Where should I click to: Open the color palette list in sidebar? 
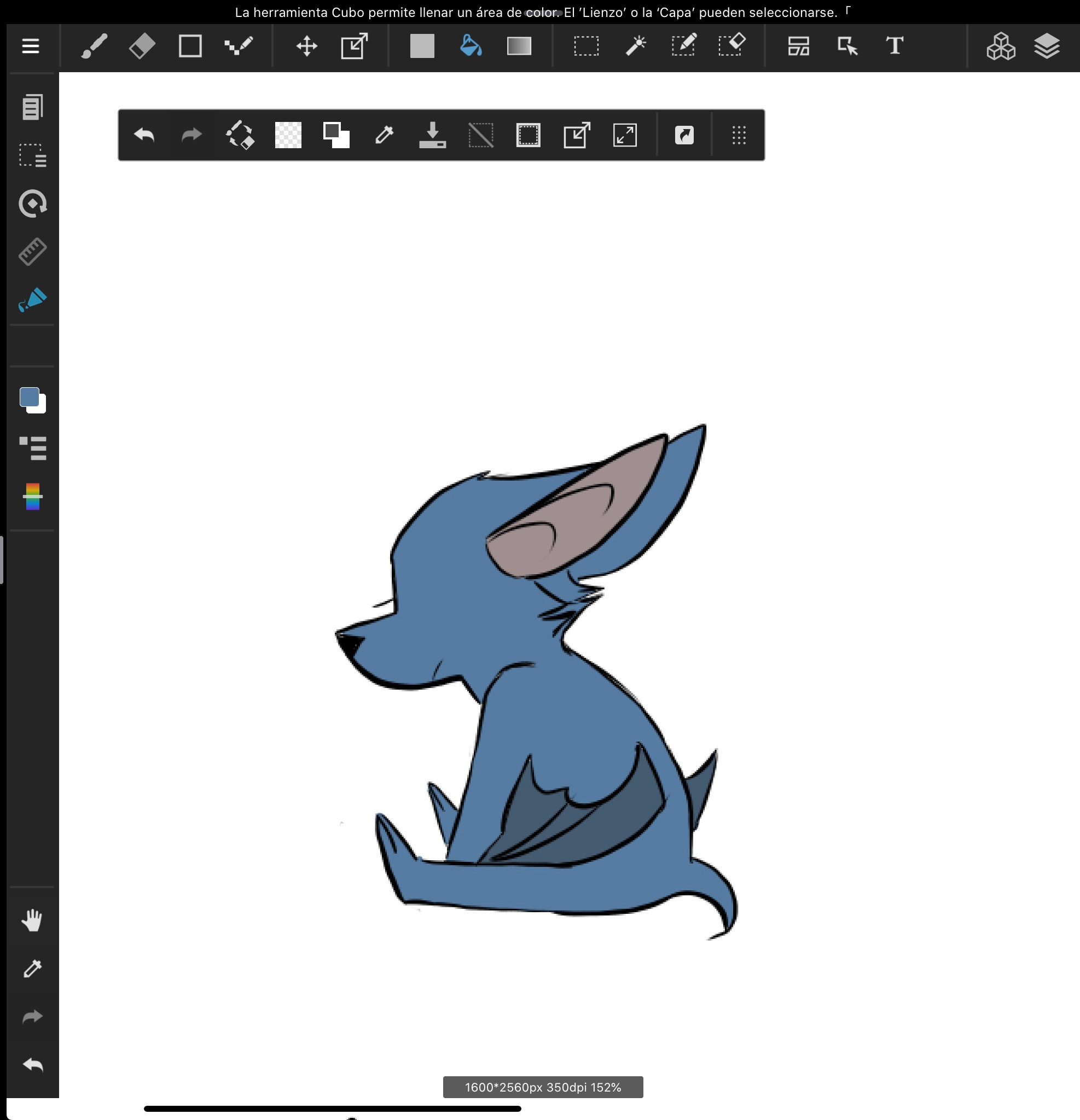tap(33, 448)
